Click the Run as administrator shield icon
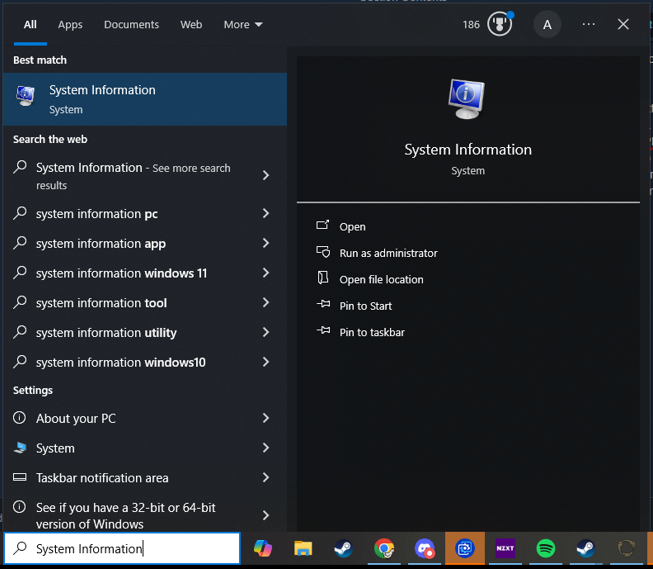653x569 pixels. click(x=323, y=252)
